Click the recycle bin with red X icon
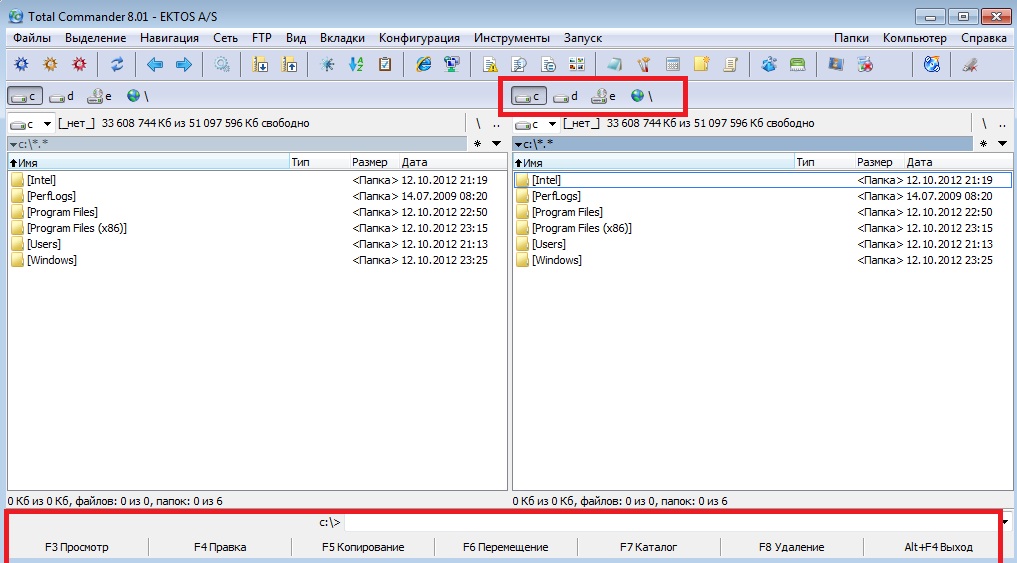 tap(865, 64)
